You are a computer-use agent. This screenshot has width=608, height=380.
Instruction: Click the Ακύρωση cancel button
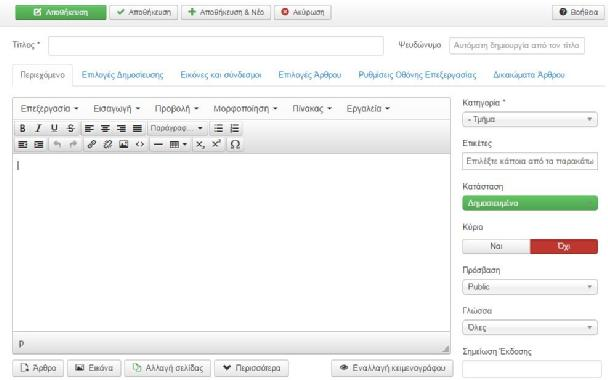[302, 12]
